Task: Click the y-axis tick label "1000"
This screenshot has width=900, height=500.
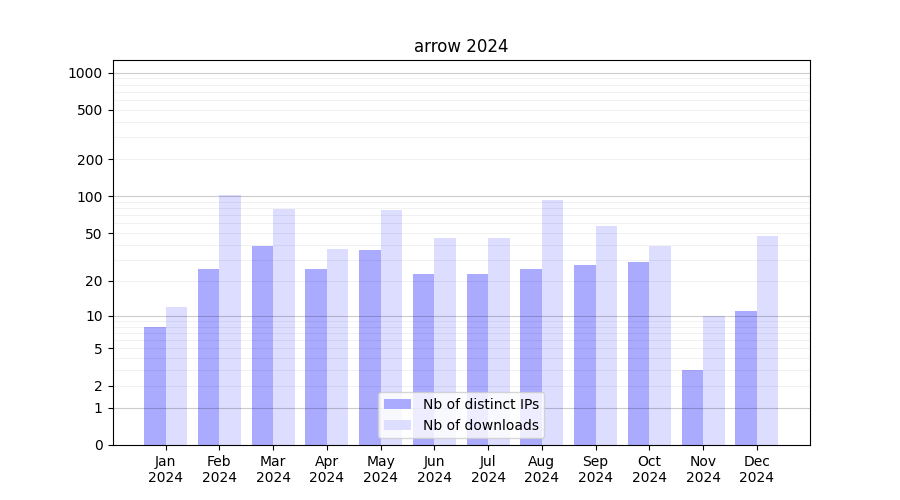Action: point(85,73)
